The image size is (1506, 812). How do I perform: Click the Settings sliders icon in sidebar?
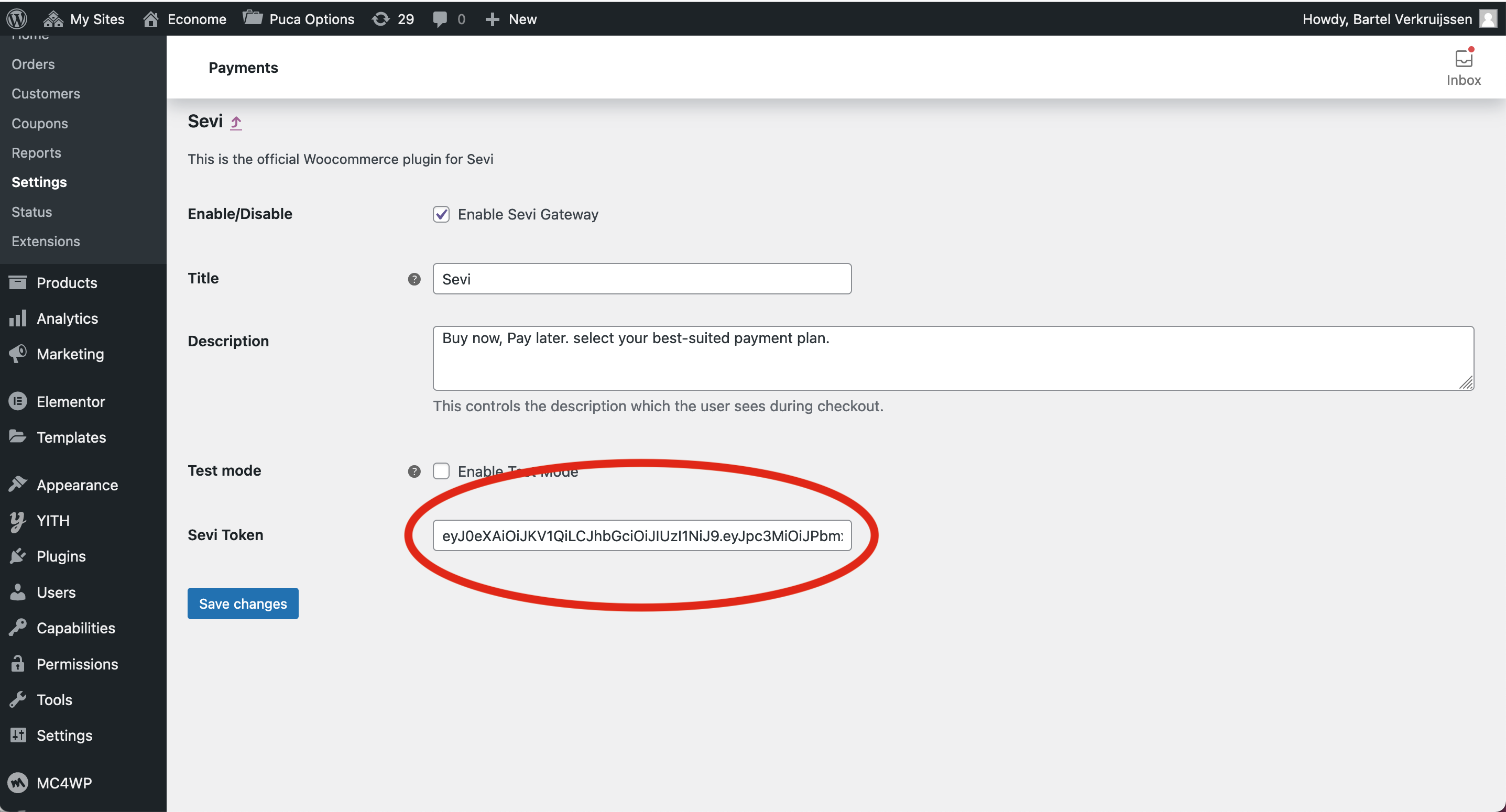[18, 735]
